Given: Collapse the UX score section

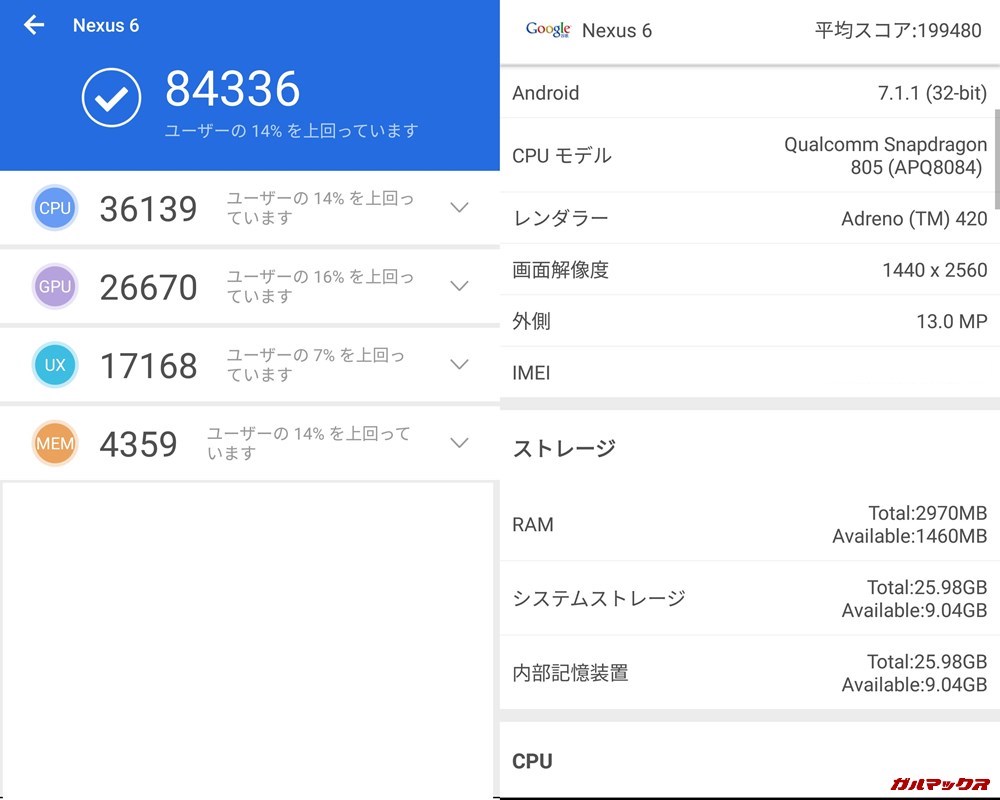Looking at the screenshot, I should [459, 365].
